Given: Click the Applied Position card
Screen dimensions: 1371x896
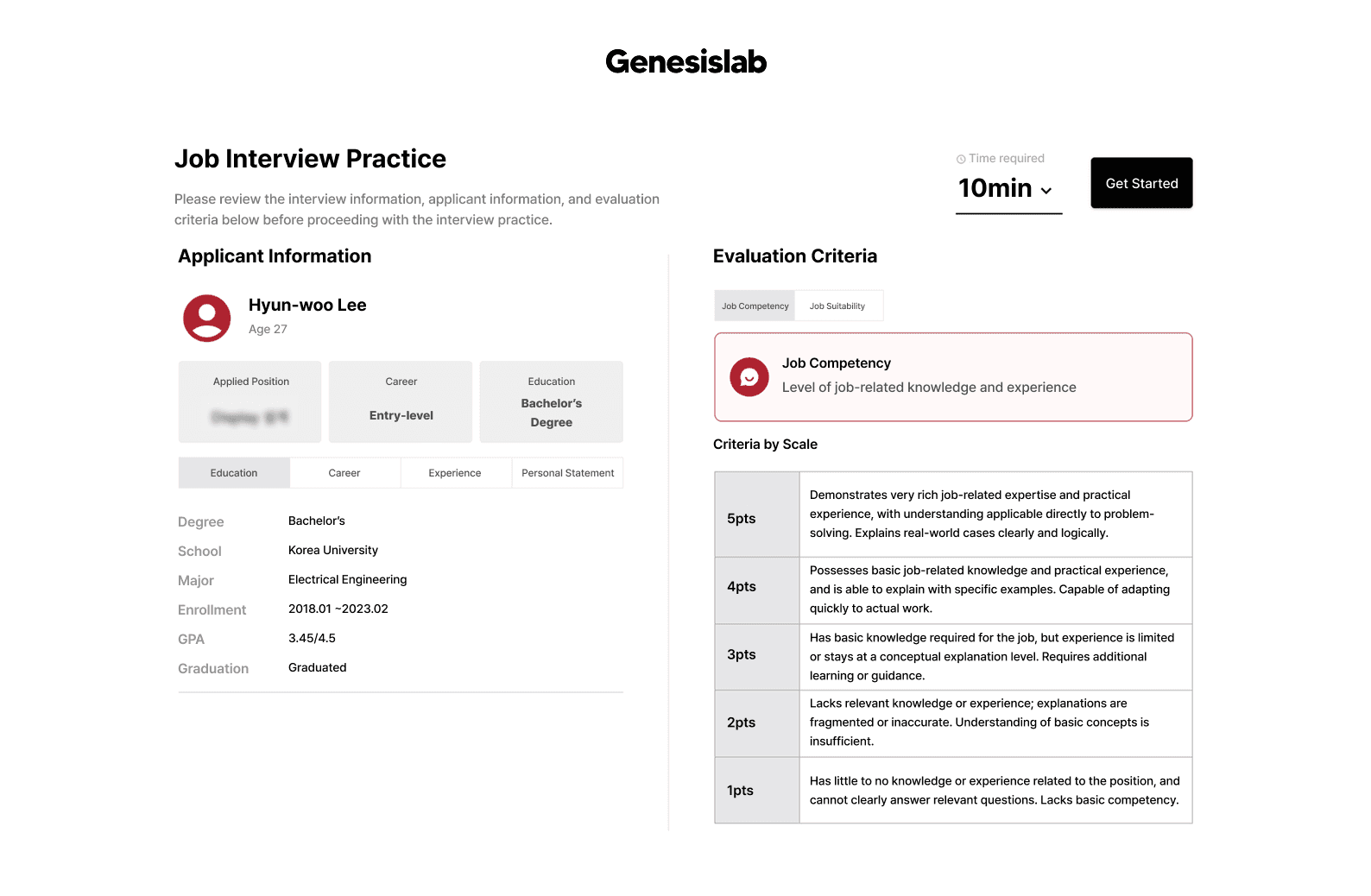Looking at the screenshot, I should 250,402.
